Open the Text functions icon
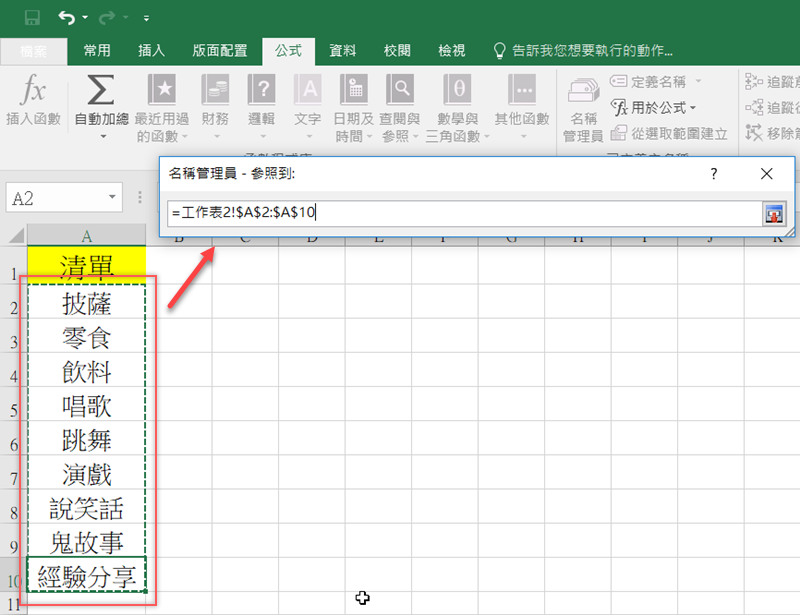 [x=308, y=92]
